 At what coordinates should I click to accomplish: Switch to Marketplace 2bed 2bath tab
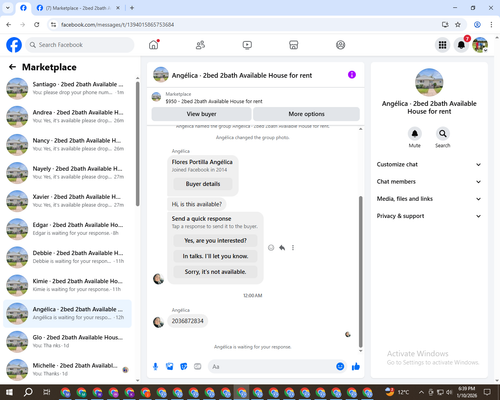tap(78, 8)
